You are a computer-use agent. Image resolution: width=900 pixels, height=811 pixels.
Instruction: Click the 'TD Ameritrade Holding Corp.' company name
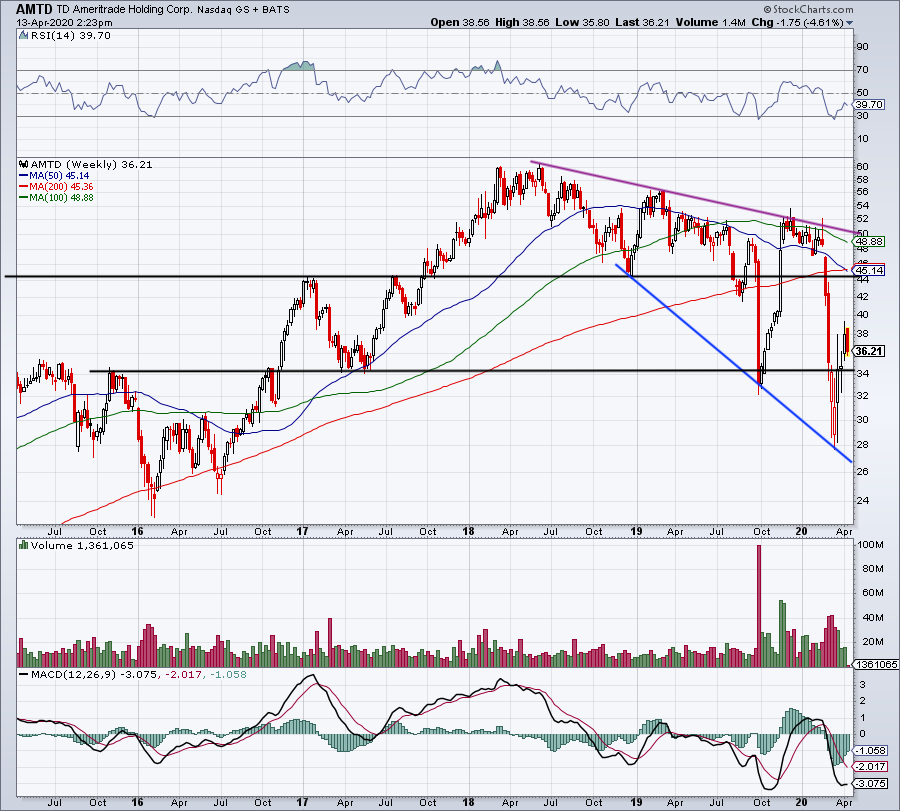[x=125, y=10]
